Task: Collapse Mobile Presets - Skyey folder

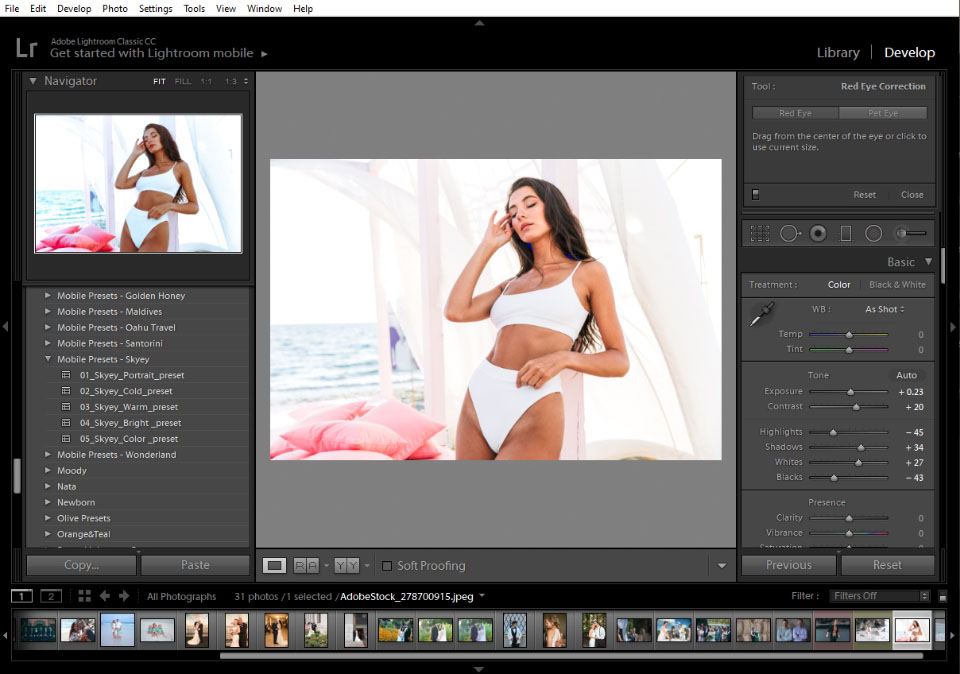Action: (48, 359)
